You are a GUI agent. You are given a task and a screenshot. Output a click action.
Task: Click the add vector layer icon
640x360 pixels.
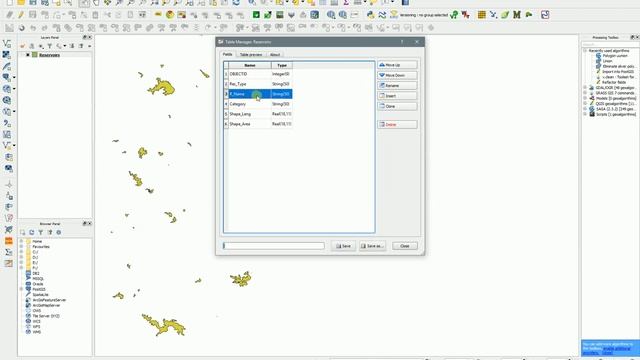[x=7, y=43]
